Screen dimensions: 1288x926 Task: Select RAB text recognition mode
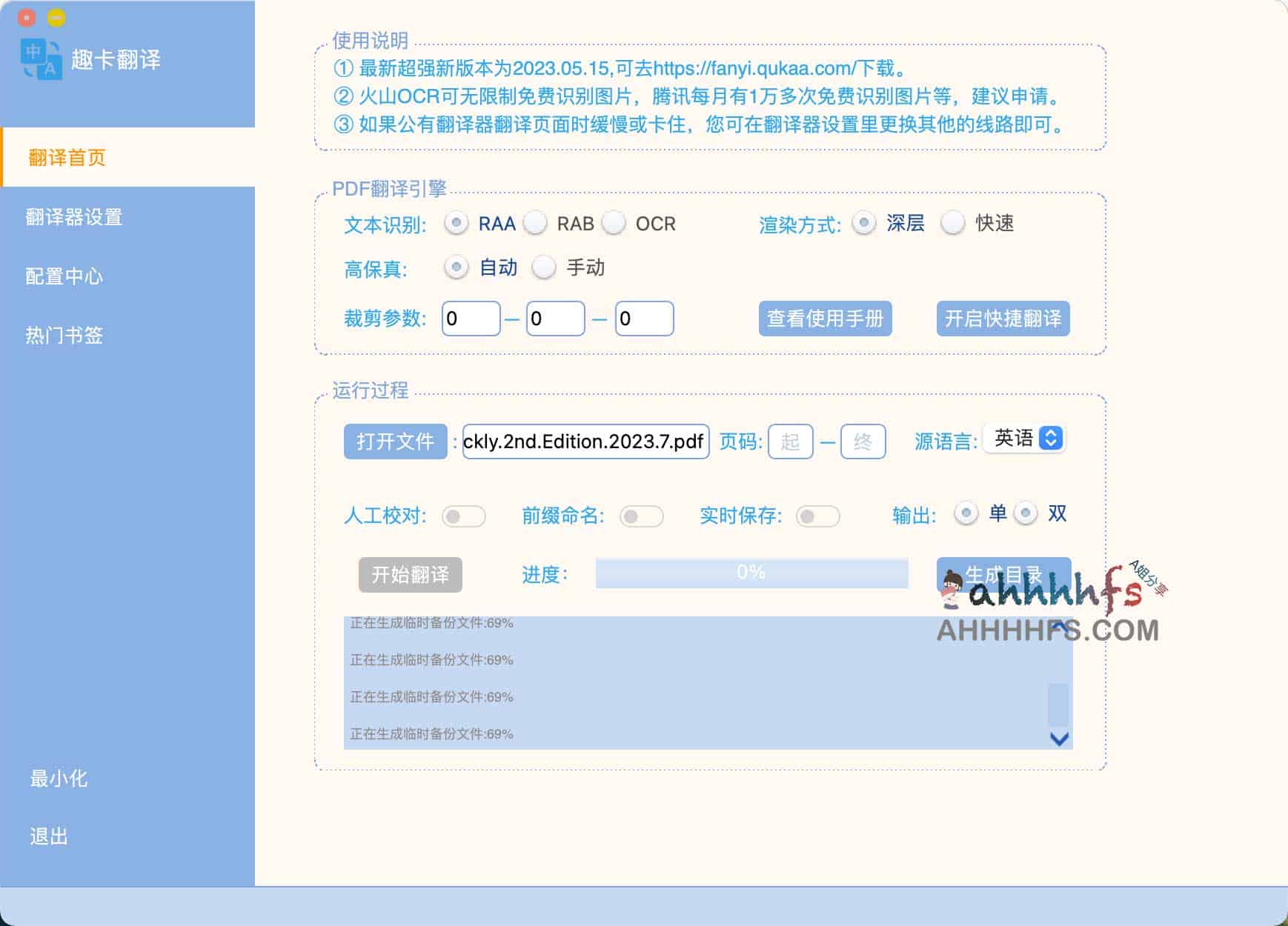[x=536, y=223]
